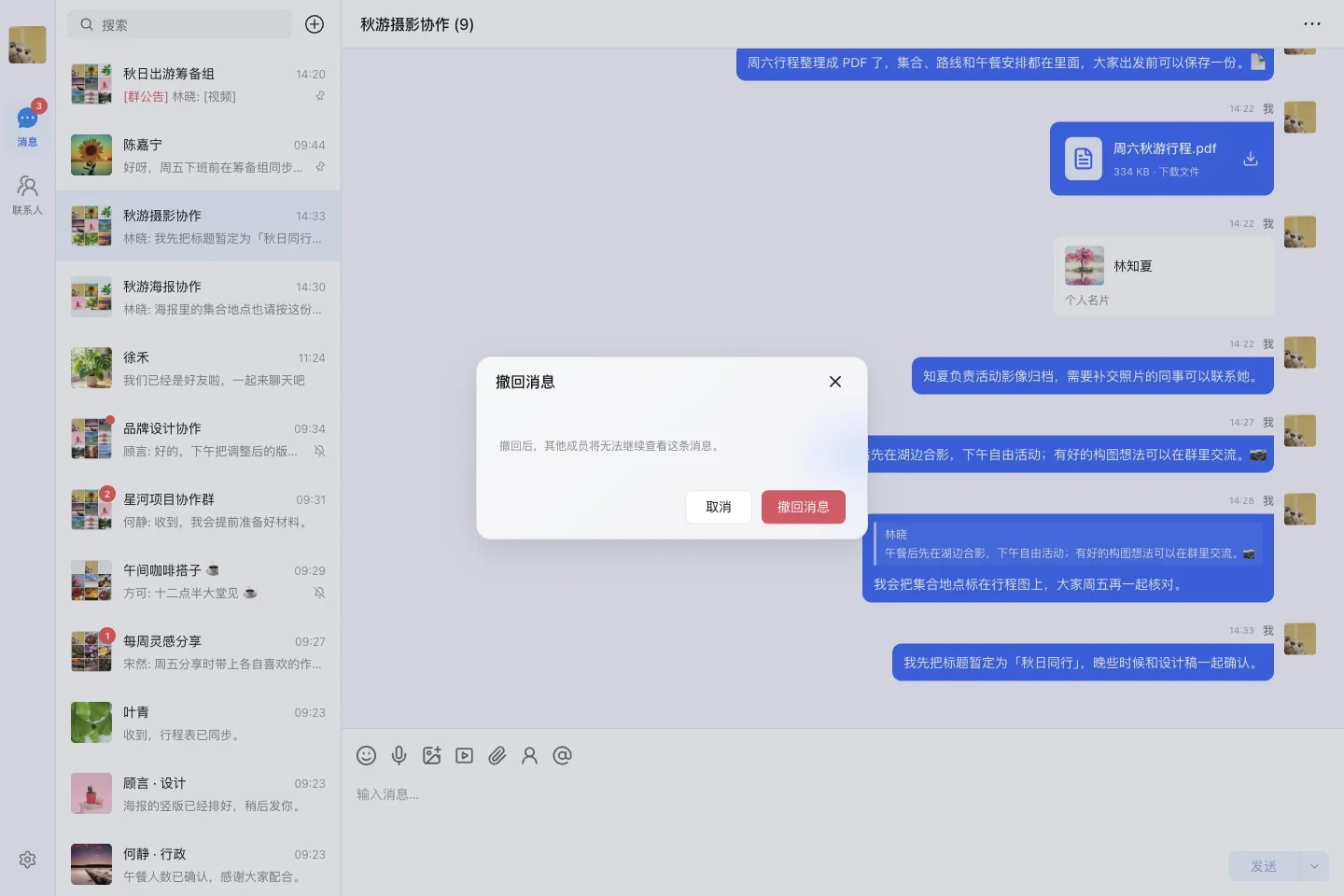Open 秋游海报协作 conversation
The image size is (1344, 896).
198,297
